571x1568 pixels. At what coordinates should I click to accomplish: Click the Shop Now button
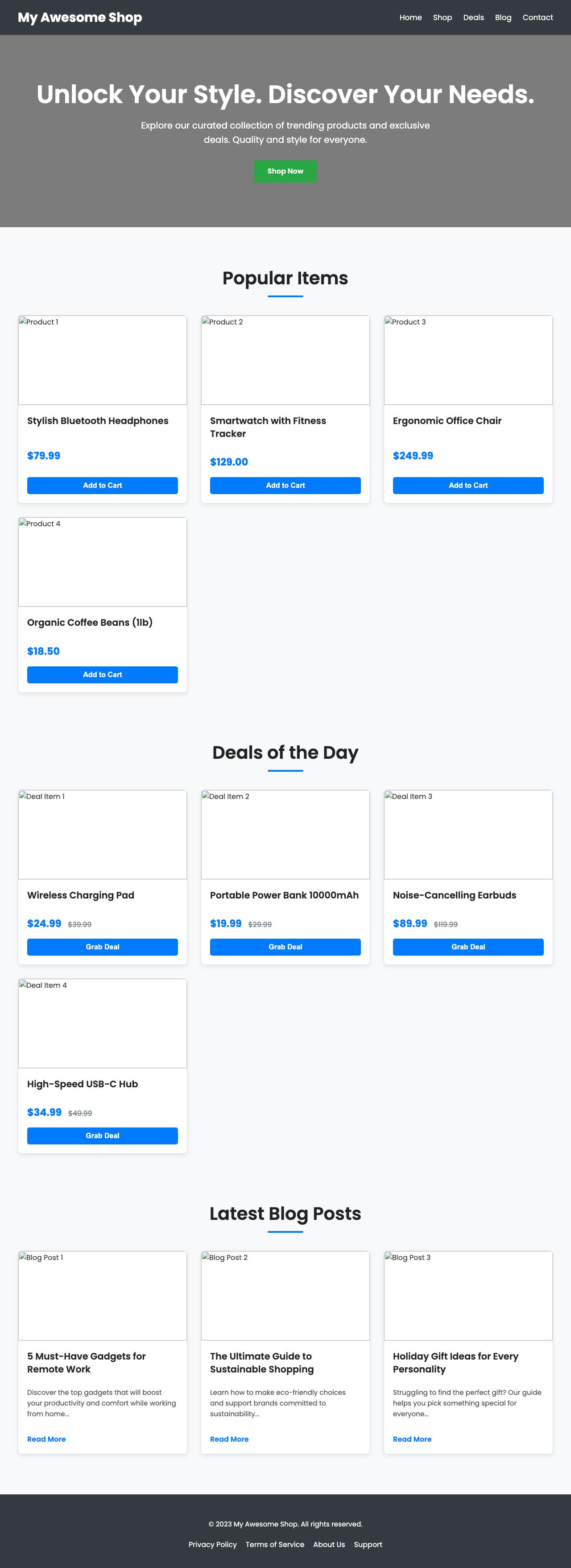point(285,171)
